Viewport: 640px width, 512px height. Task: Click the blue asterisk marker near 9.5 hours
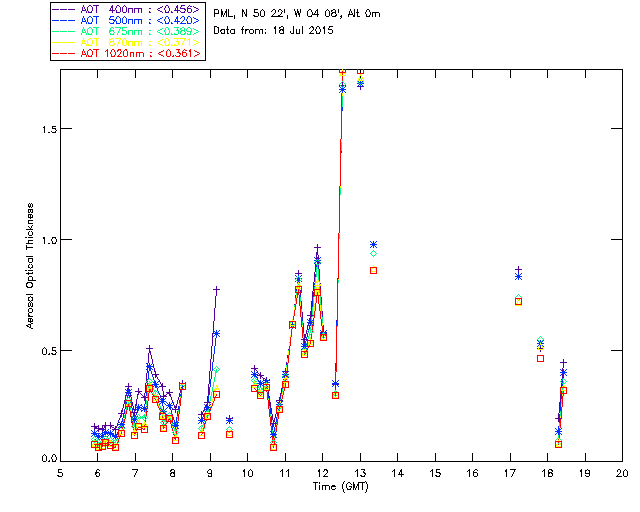(x=229, y=420)
